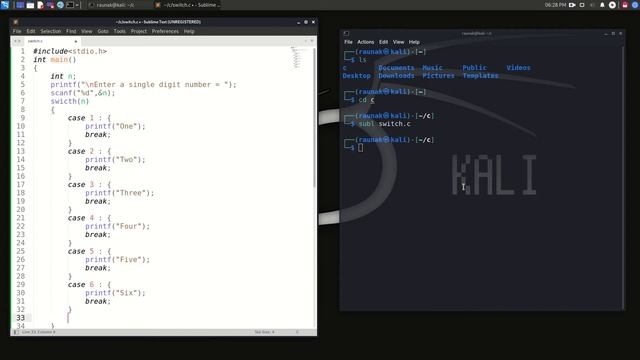Switch to the Sublime Text taskbar button

pyautogui.click(x=187, y=5)
